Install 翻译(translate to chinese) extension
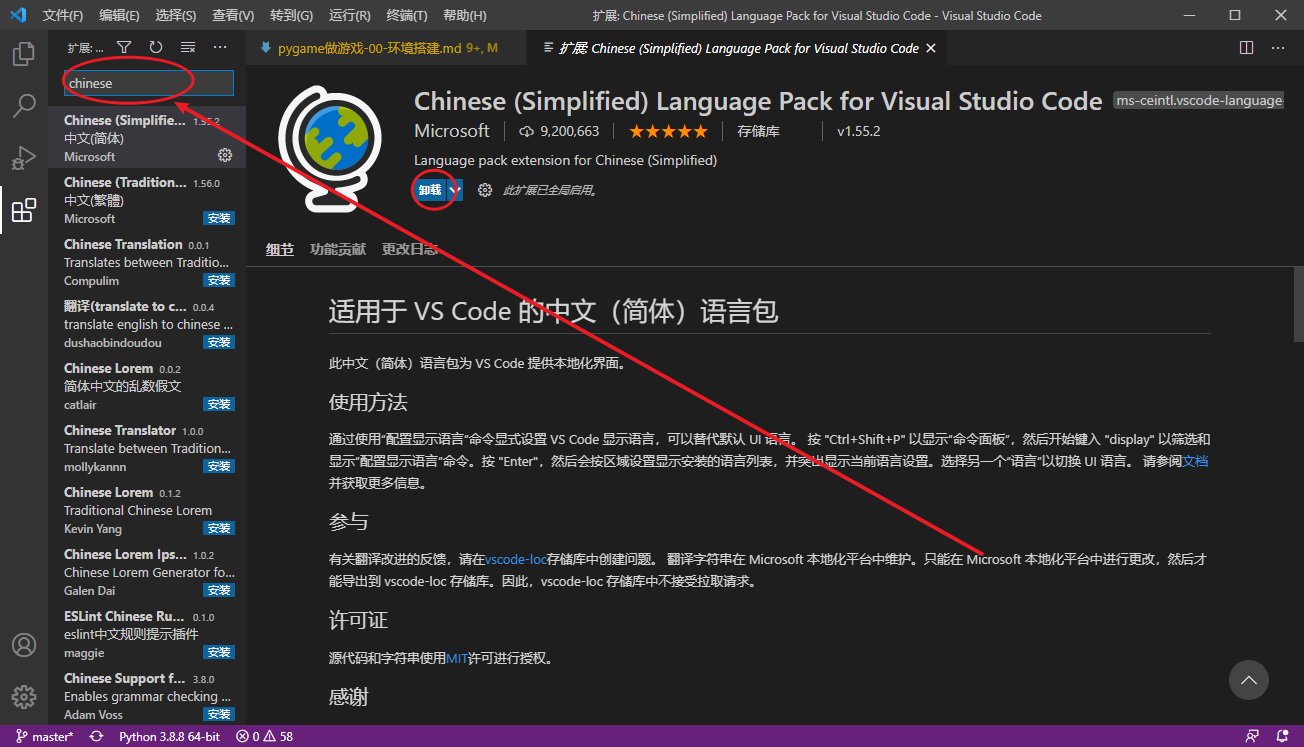Image resolution: width=1304 pixels, height=747 pixels. pyautogui.click(x=218, y=342)
